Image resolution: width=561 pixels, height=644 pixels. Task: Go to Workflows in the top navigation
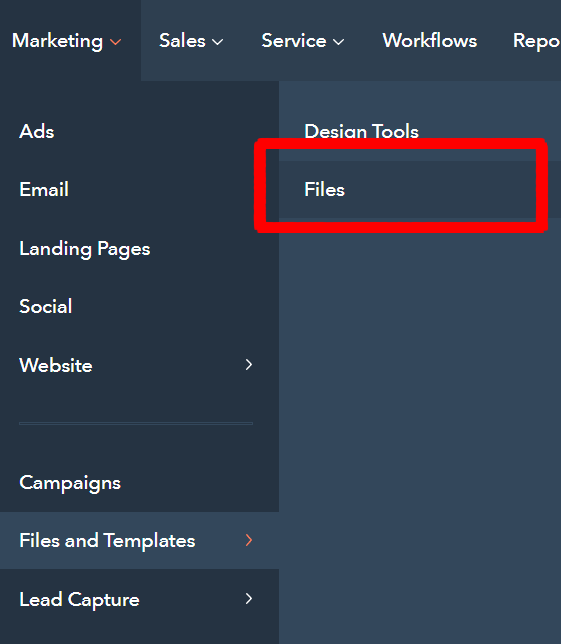pyautogui.click(x=430, y=41)
